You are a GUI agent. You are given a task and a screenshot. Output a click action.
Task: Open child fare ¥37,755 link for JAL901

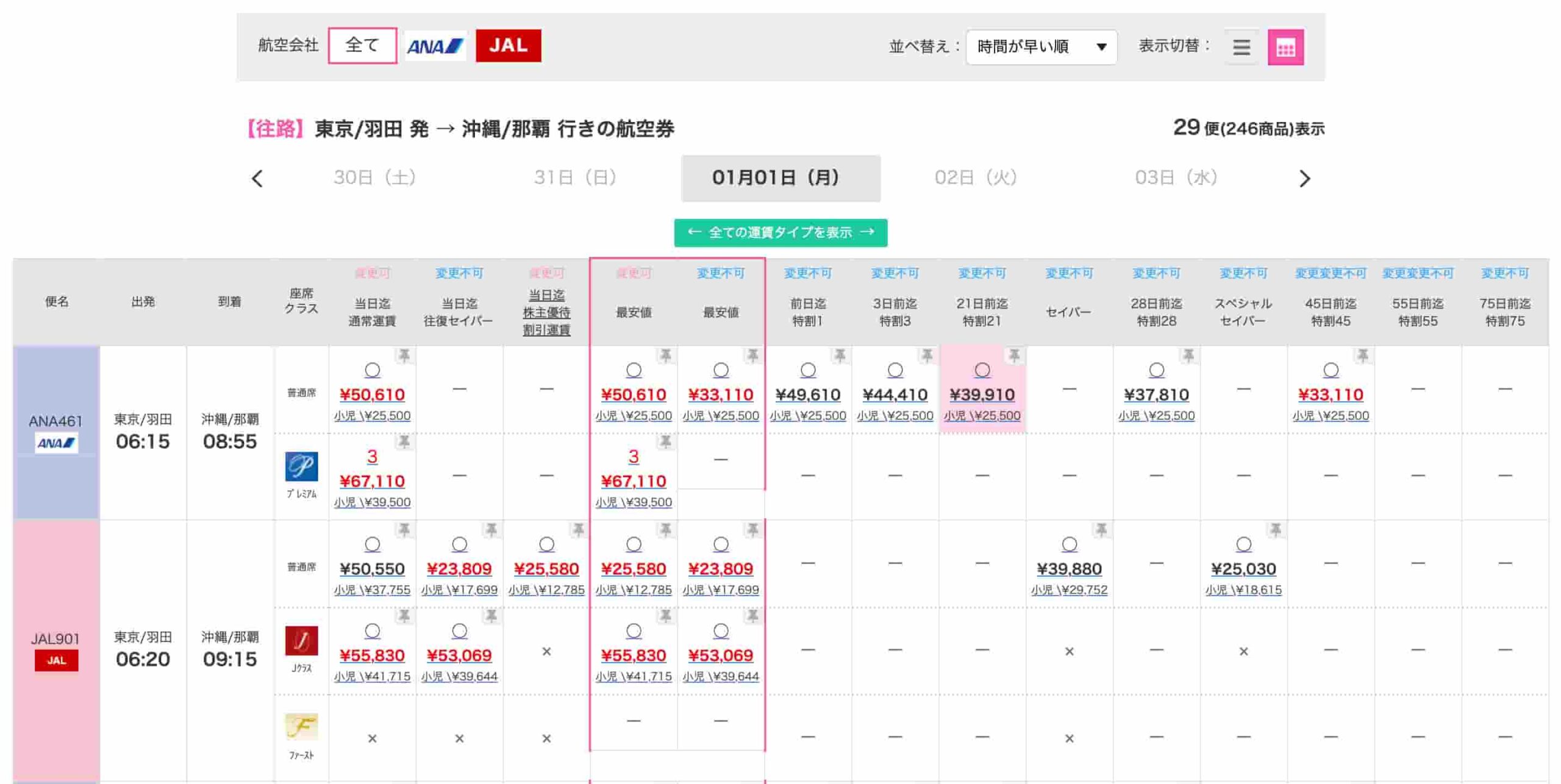point(372,590)
